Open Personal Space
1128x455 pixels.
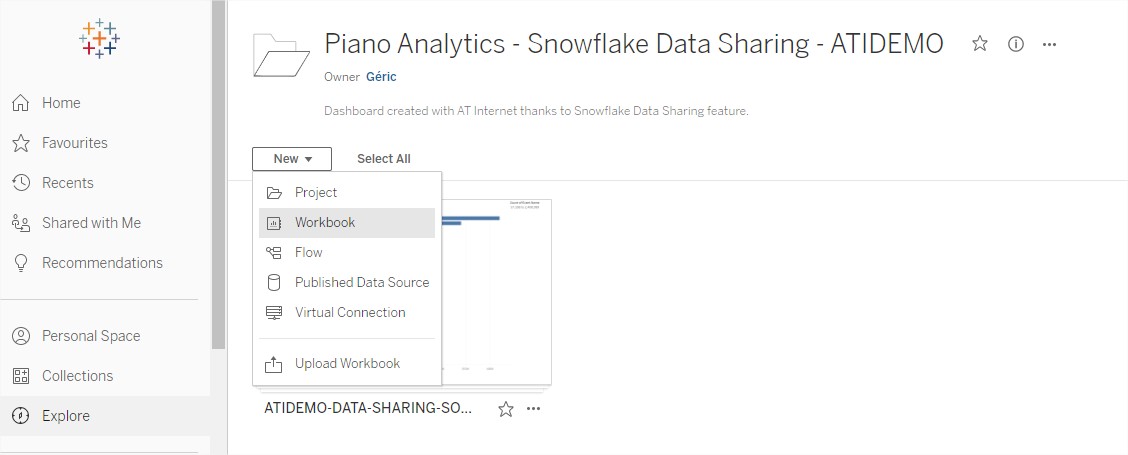pyautogui.click(x=90, y=336)
